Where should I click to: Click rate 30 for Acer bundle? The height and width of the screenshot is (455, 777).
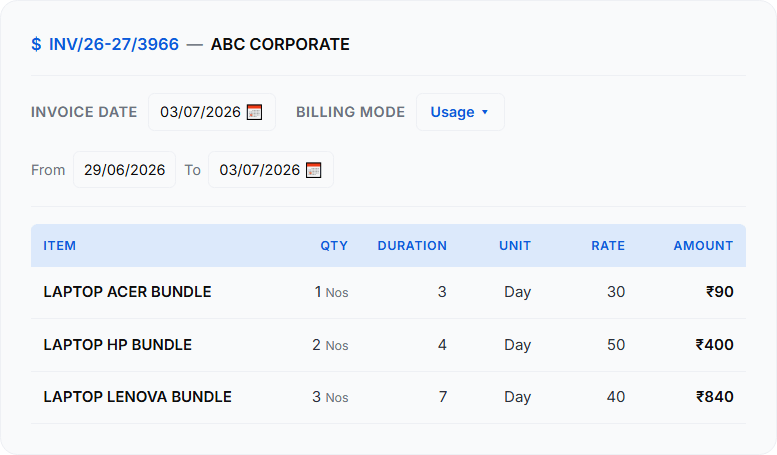[616, 292]
